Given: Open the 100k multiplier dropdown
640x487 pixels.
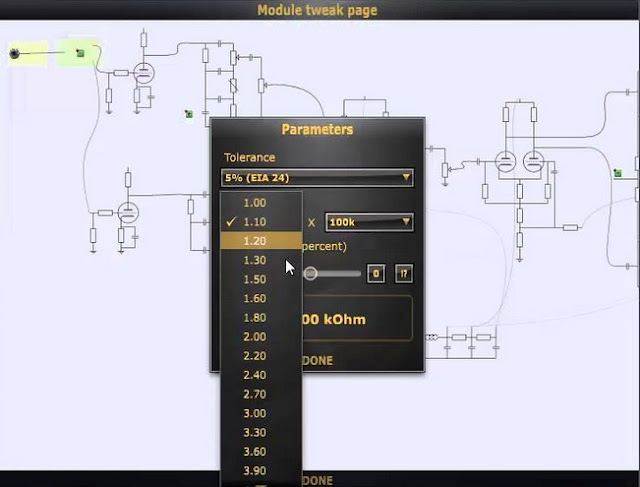Looking at the screenshot, I should pos(369,222).
